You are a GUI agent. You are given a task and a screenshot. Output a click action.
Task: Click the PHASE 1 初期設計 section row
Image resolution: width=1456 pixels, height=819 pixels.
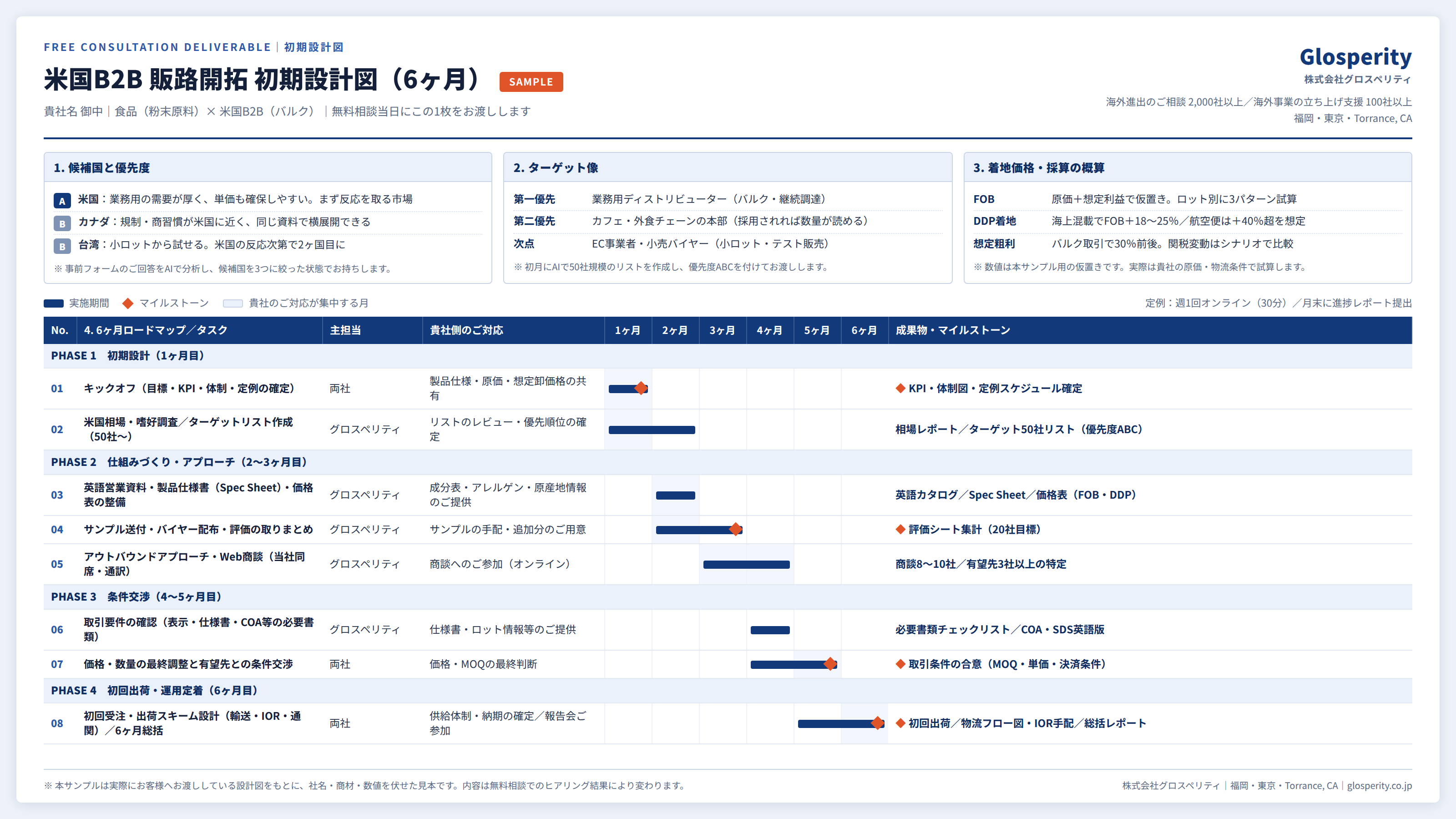coord(728,356)
